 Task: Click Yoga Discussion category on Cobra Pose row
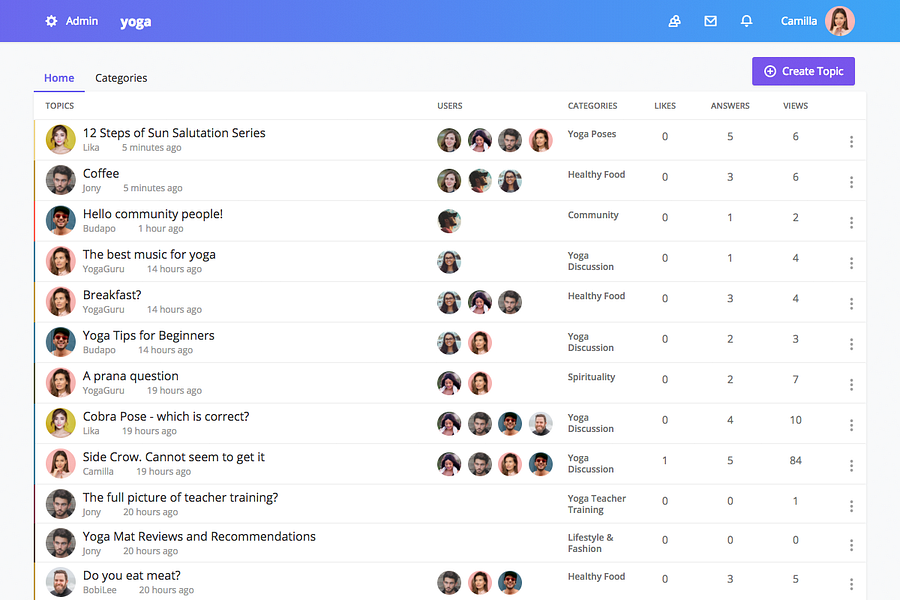tap(591, 423)
